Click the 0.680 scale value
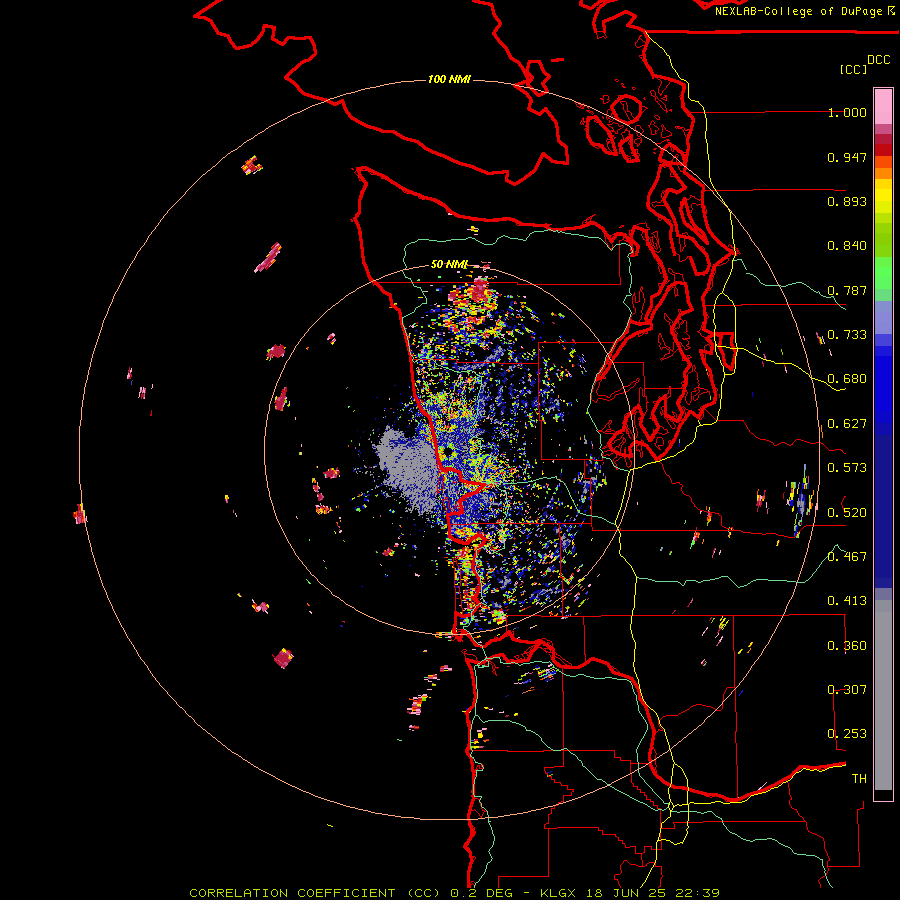The image size is (900, 900). pyautogui.click(x=847, y=379)
